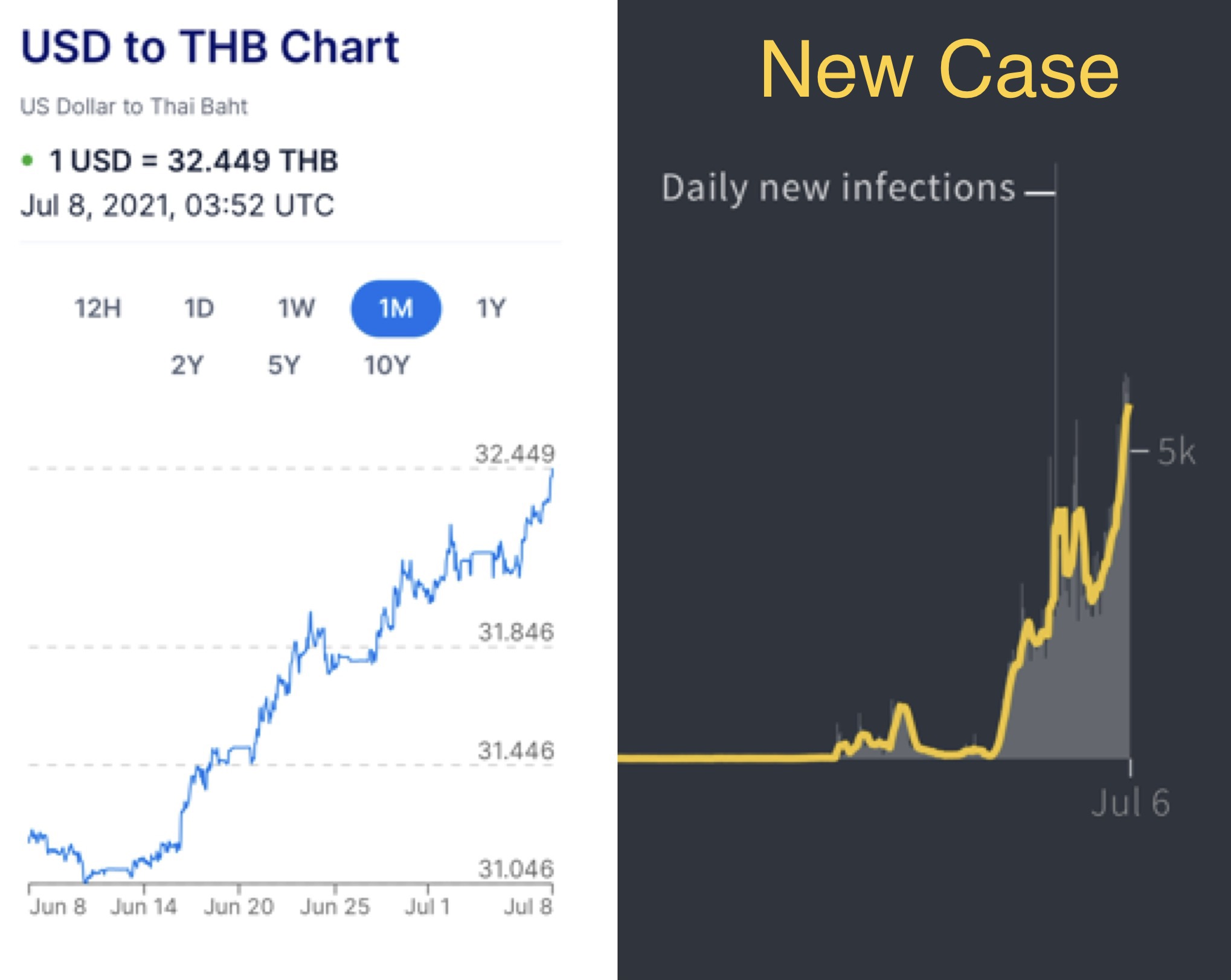The width and height of the screenshot is (1231, 980).
Task: Select the 1Y time range
Action: (x=490, y=309)
